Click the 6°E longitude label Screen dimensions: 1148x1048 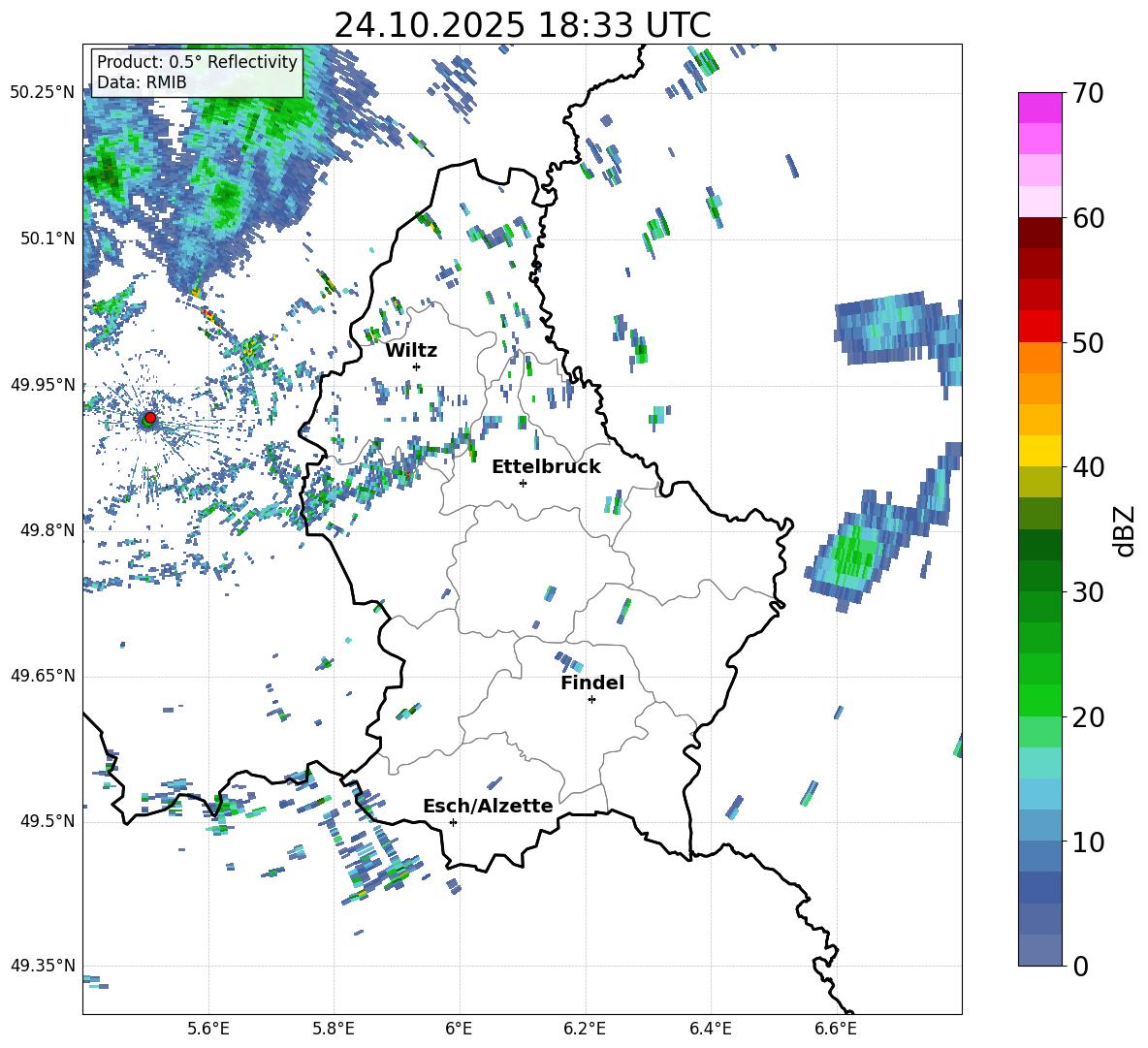pos(459,1029)
